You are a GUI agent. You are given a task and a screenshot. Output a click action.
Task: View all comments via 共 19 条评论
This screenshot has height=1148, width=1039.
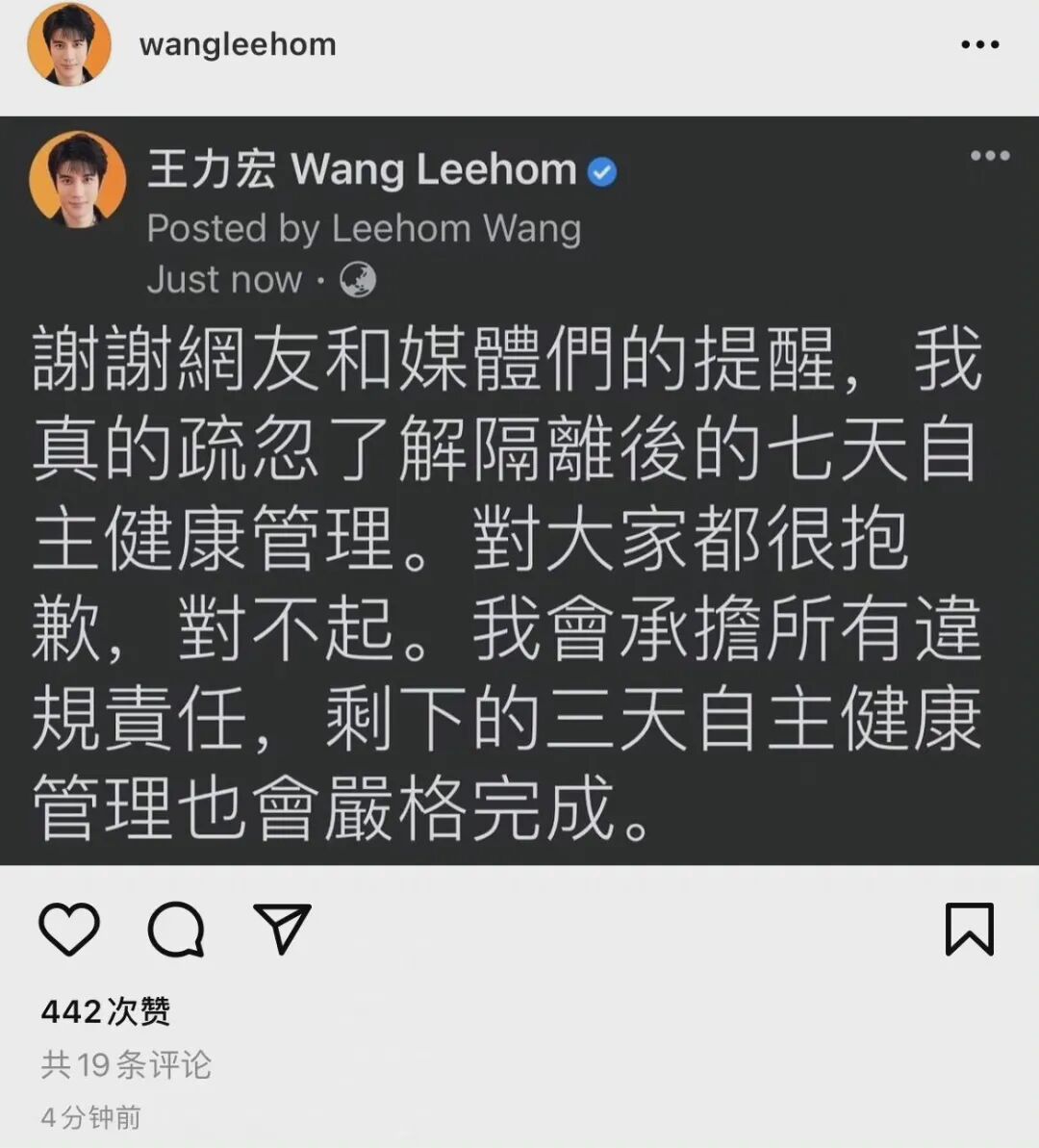tap(126, 1064)
